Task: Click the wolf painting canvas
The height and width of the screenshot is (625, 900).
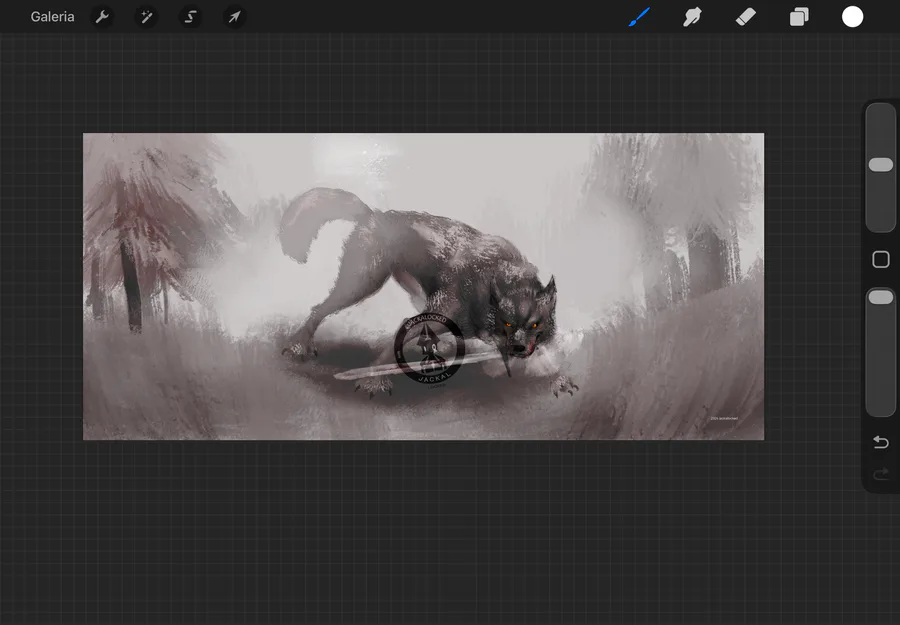Action: 424,286
